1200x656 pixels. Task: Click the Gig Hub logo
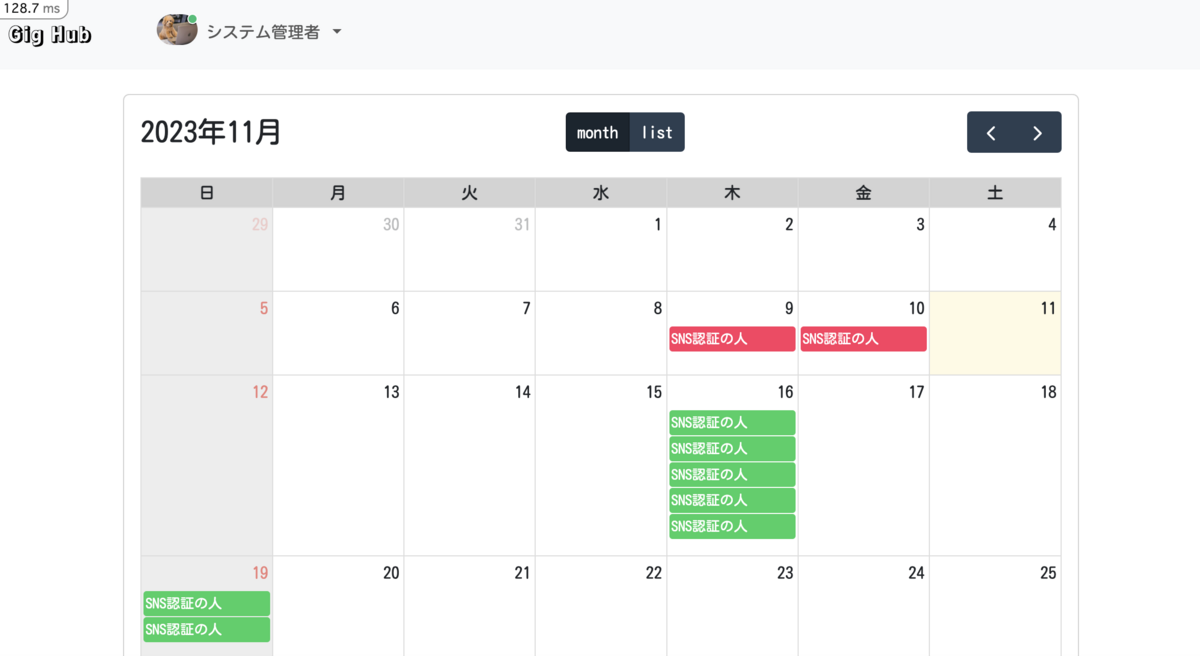click(50, 35)
